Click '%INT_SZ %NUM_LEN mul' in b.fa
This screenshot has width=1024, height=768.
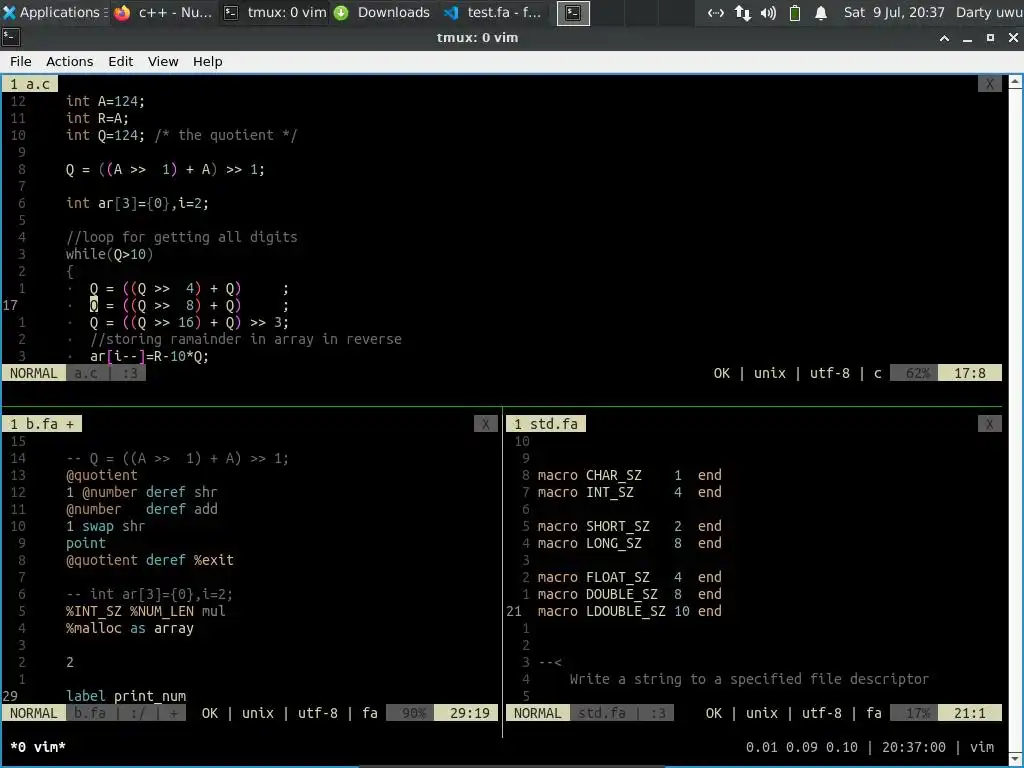[146, 611]
